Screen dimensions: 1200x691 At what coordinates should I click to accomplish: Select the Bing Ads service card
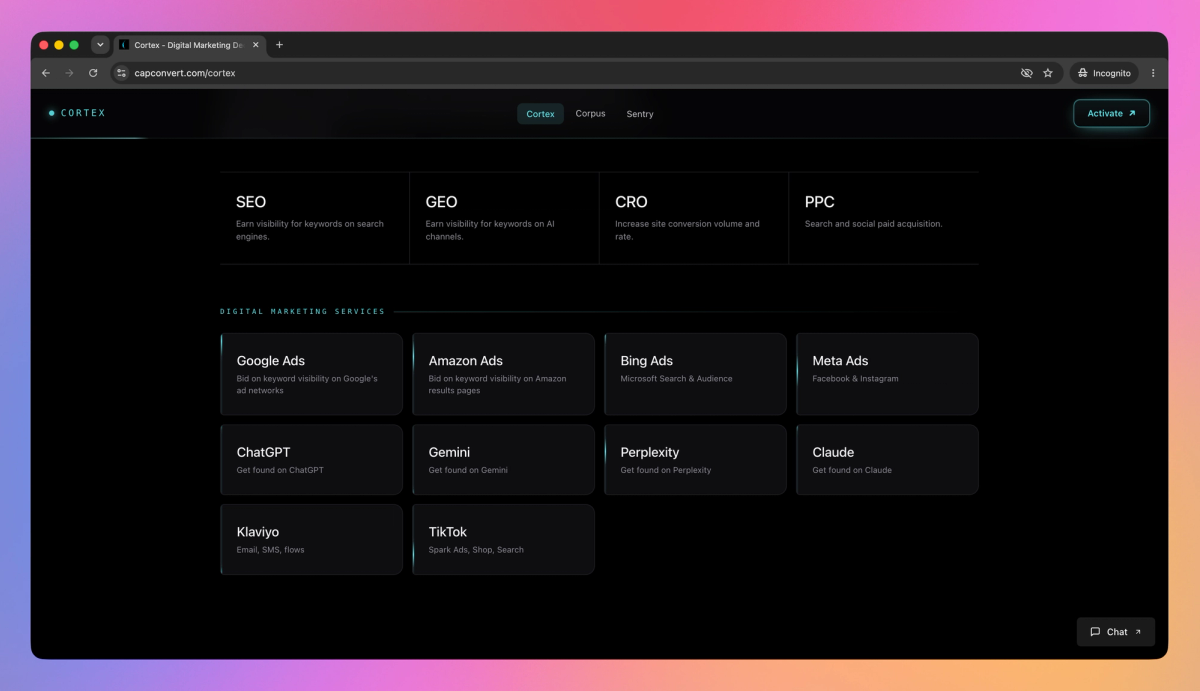(x=695, y=374)
